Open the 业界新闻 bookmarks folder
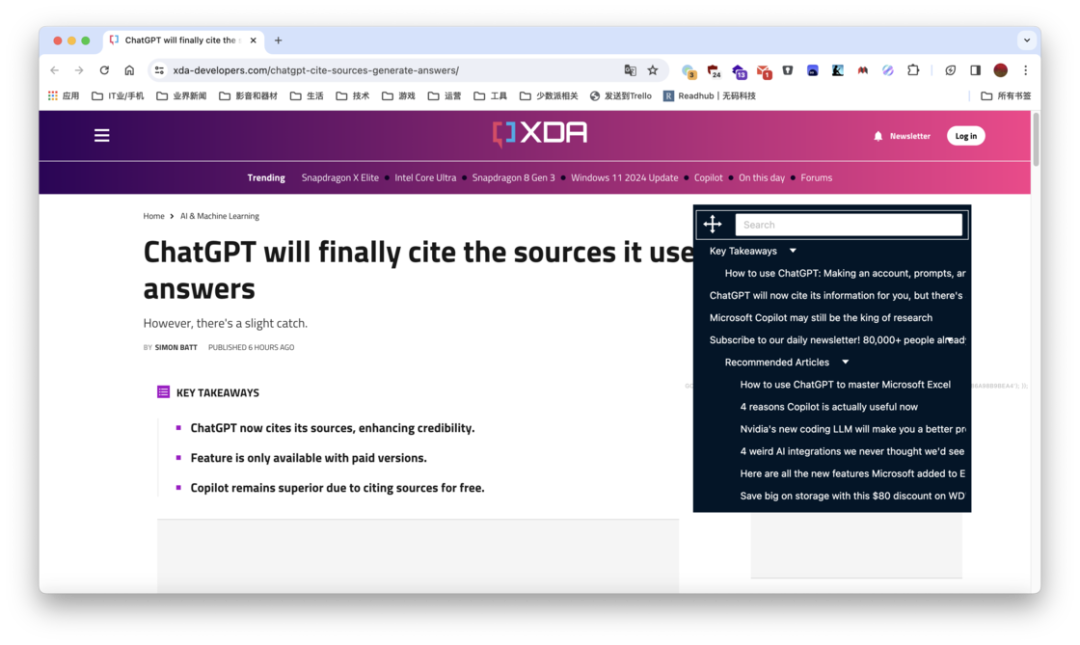The width and height of the screenshot is (1080, 645). 182,96
